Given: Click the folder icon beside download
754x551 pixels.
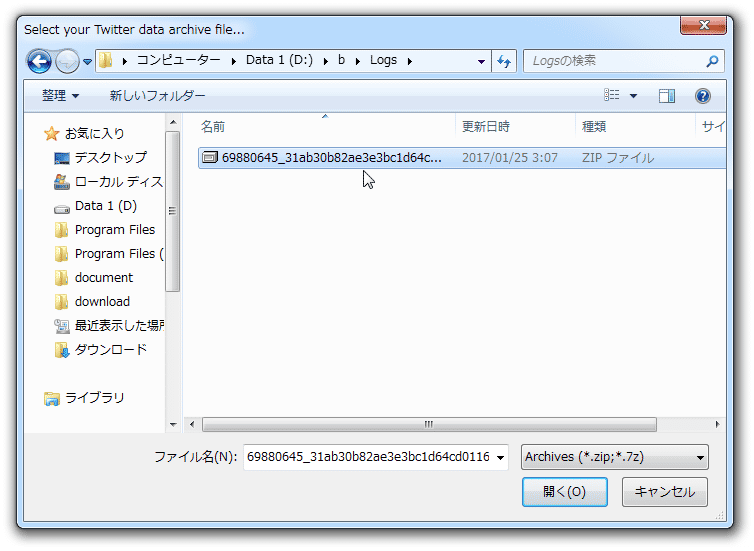Looking at the screenshot, I should (61, 302).
